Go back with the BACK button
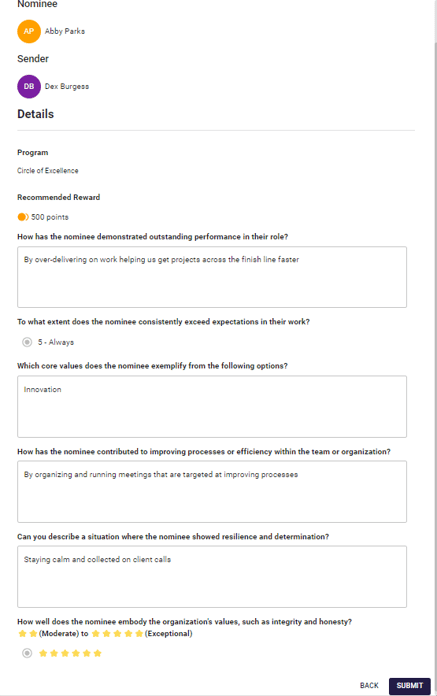The width and height of the screenshot is (437, 696). coord(369,686)
